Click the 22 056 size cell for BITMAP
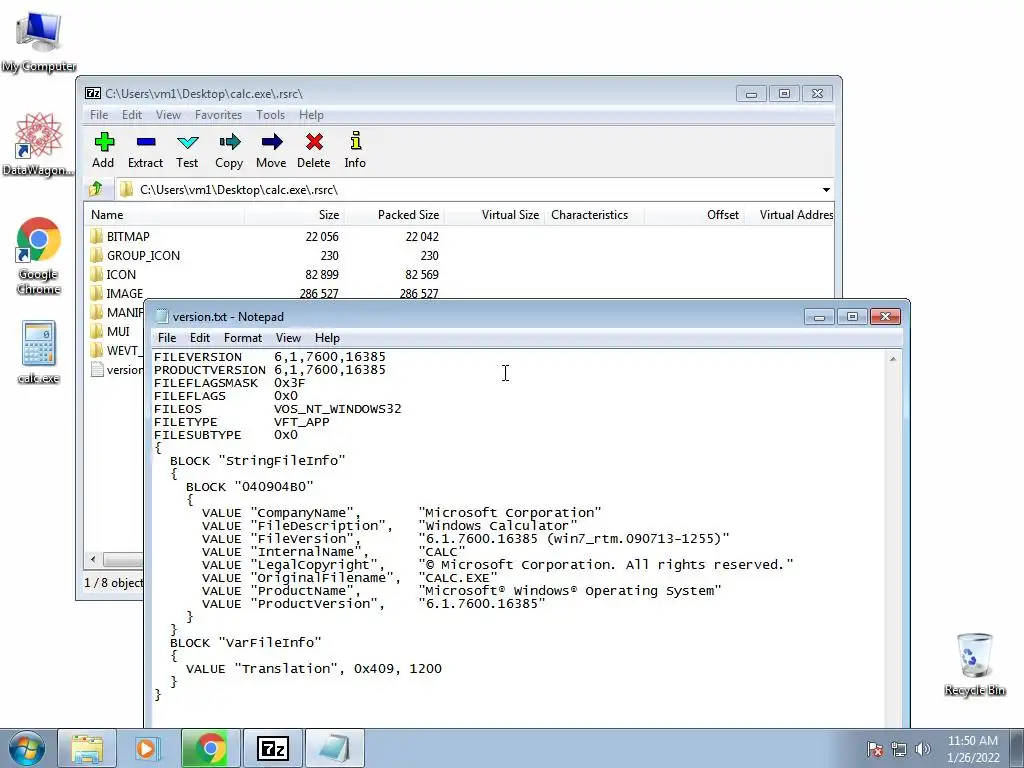The width and height of the screenshot is (1024, 768). [322, 236]
